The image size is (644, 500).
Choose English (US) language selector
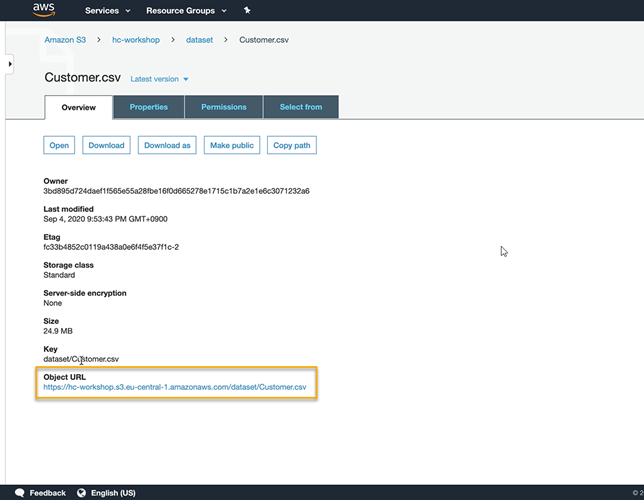point(113,493)
